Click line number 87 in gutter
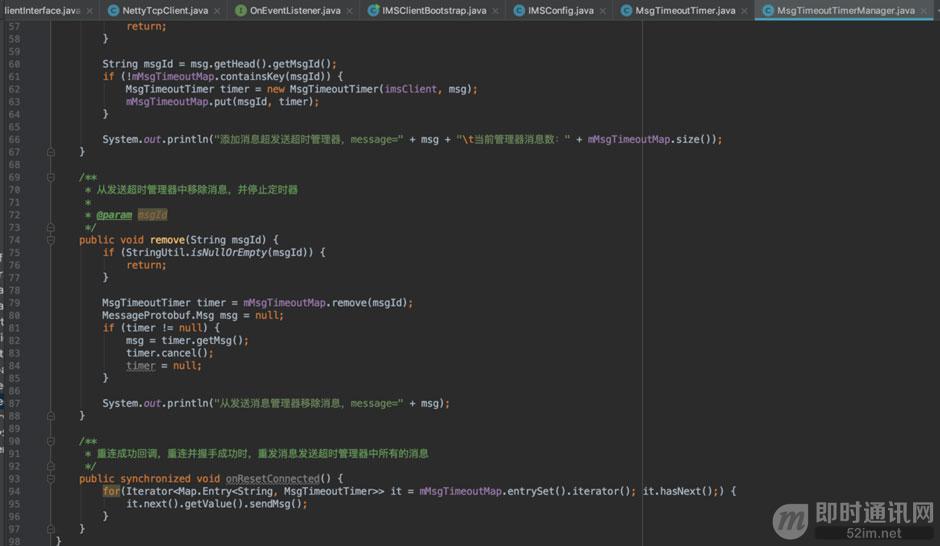 click(14, 404)
